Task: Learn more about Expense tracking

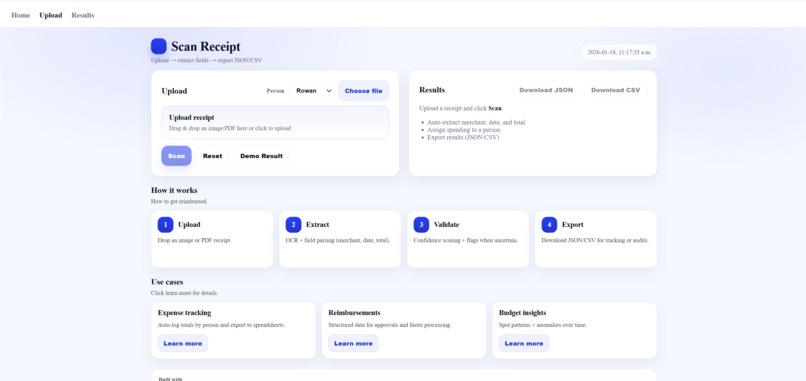Action: [182, 343]
